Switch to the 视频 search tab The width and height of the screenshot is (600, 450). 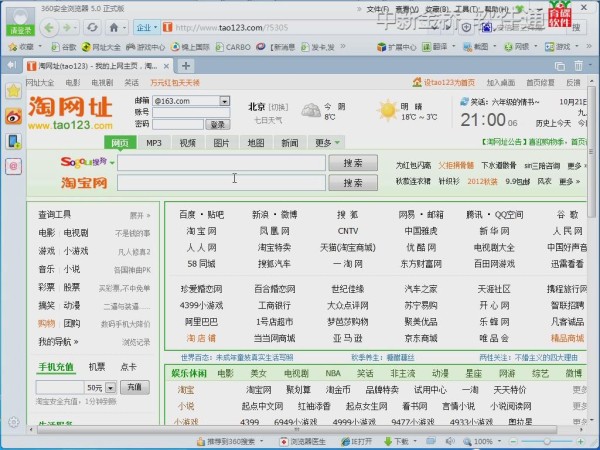tap(188, 143)
